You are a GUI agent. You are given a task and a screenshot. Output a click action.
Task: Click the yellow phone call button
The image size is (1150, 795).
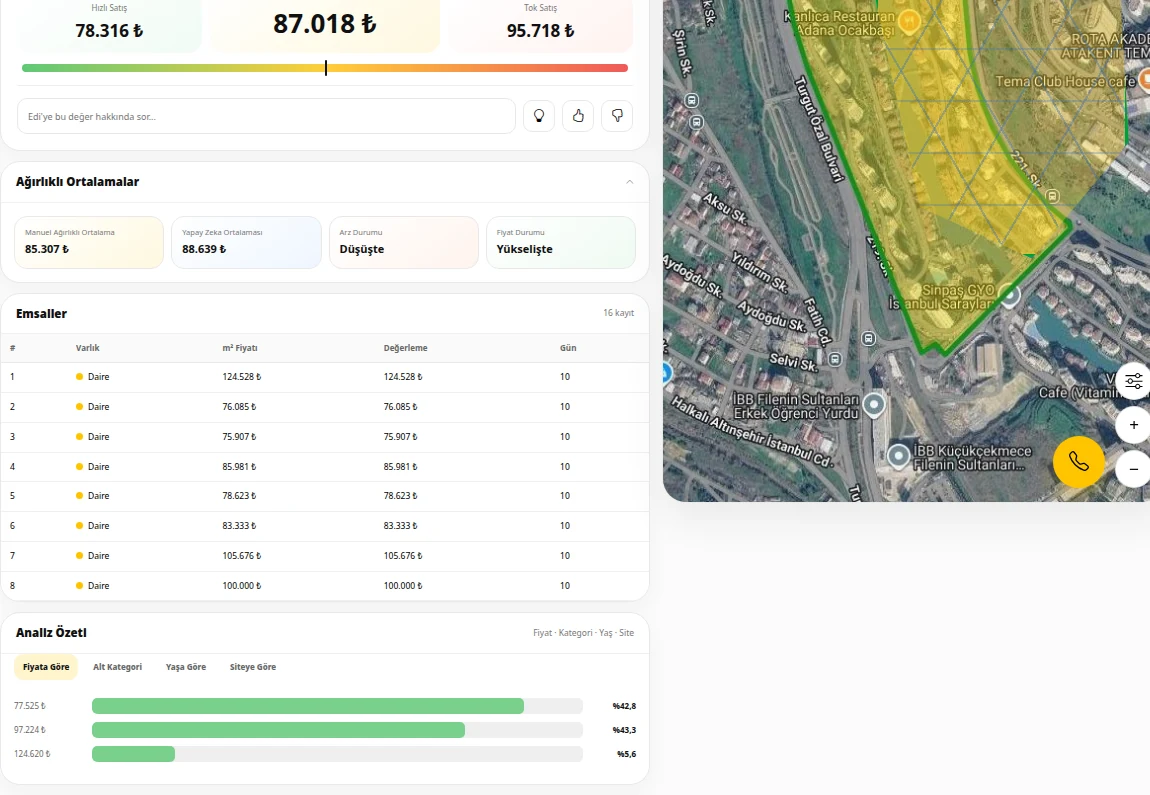click(x=1078, y=462)
